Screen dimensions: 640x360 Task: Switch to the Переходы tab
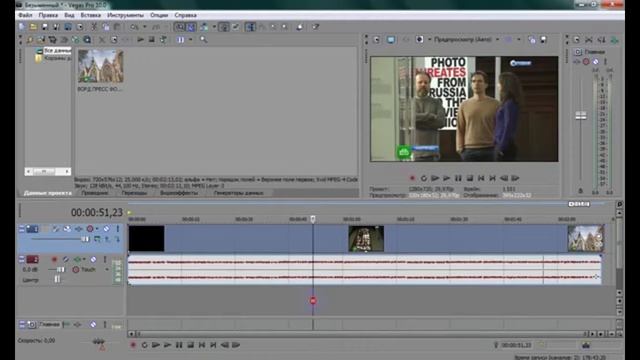[x=134, y=193]
